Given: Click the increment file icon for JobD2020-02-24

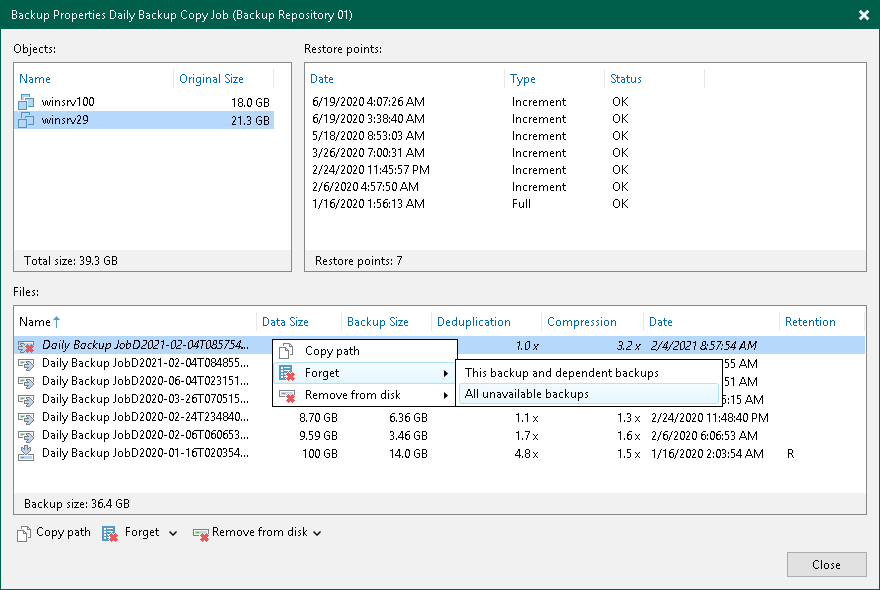Looking at the screenshot, I should pyautogui.click(x=27, y=417).
